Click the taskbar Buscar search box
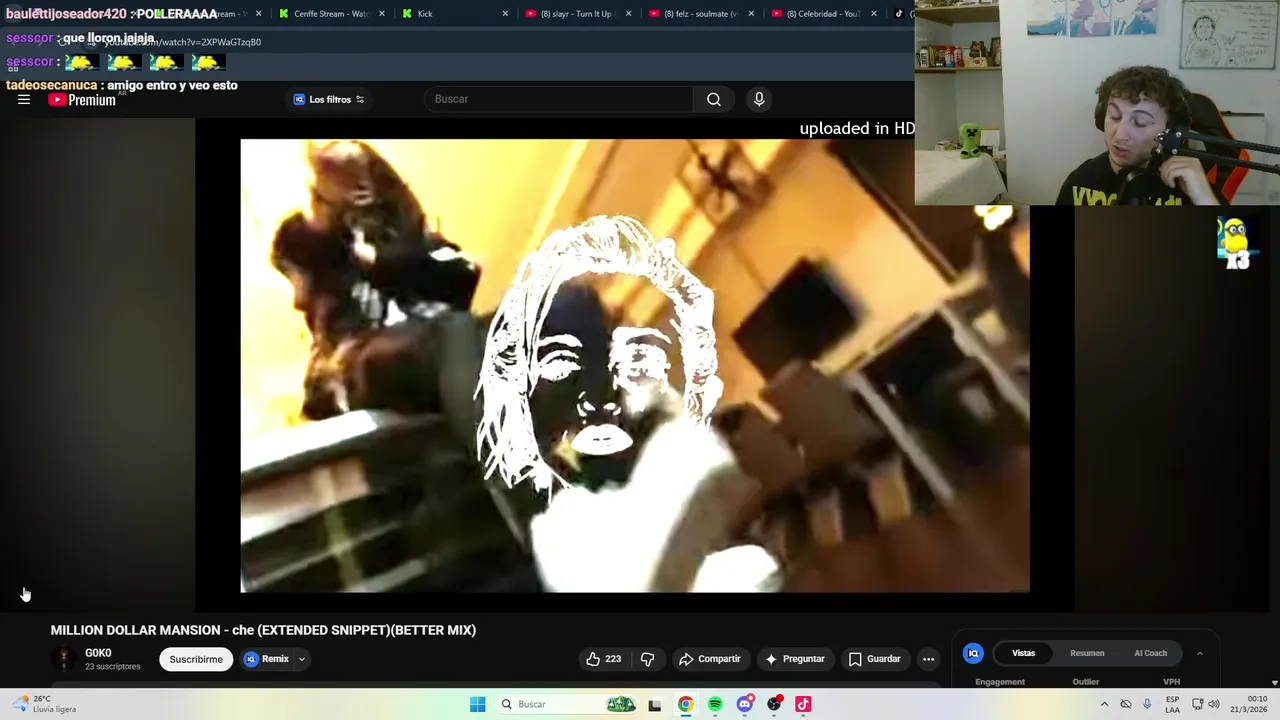 (568, 704)
